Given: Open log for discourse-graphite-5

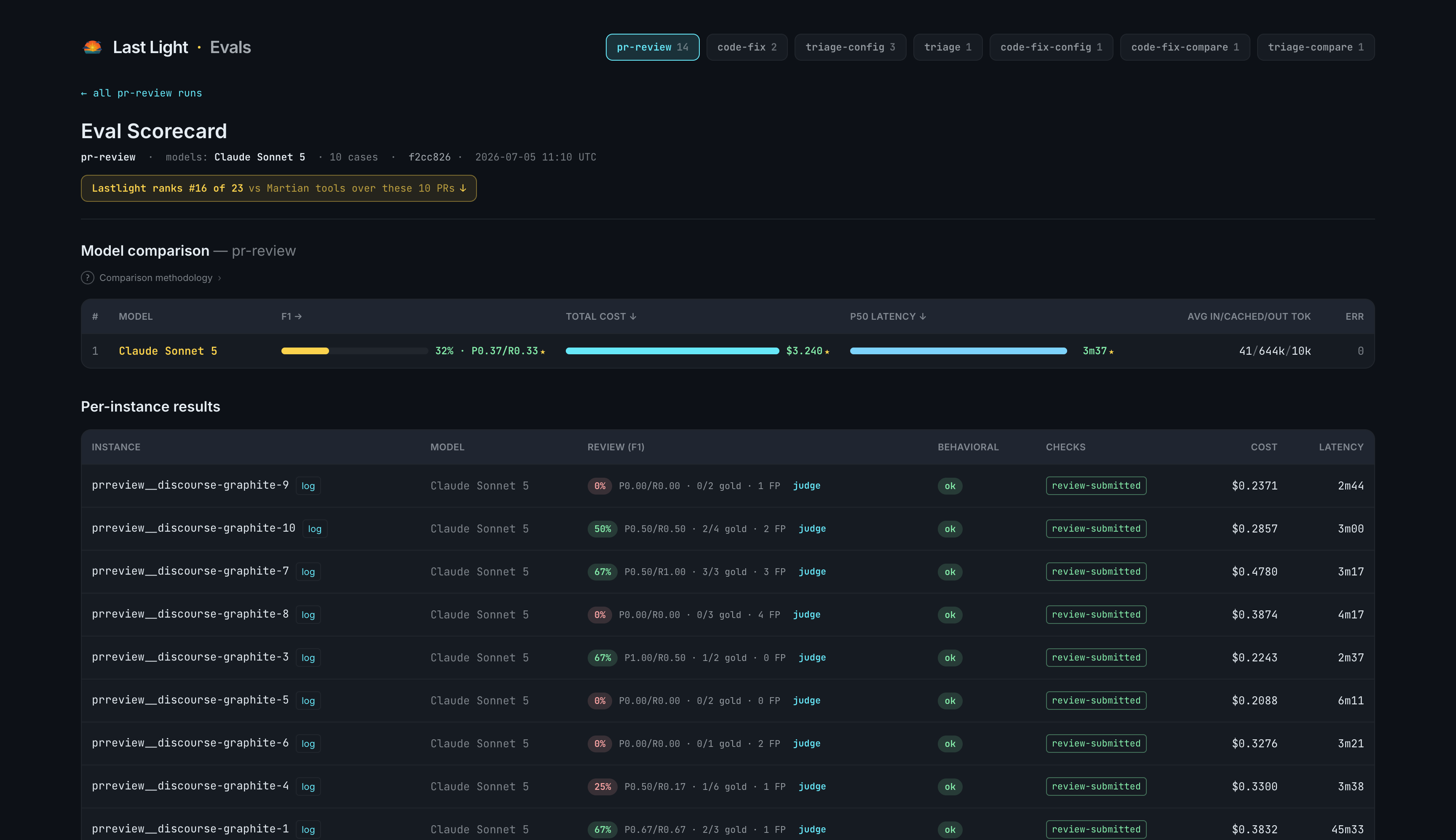Looking at the screenshot, I should 308,701.
